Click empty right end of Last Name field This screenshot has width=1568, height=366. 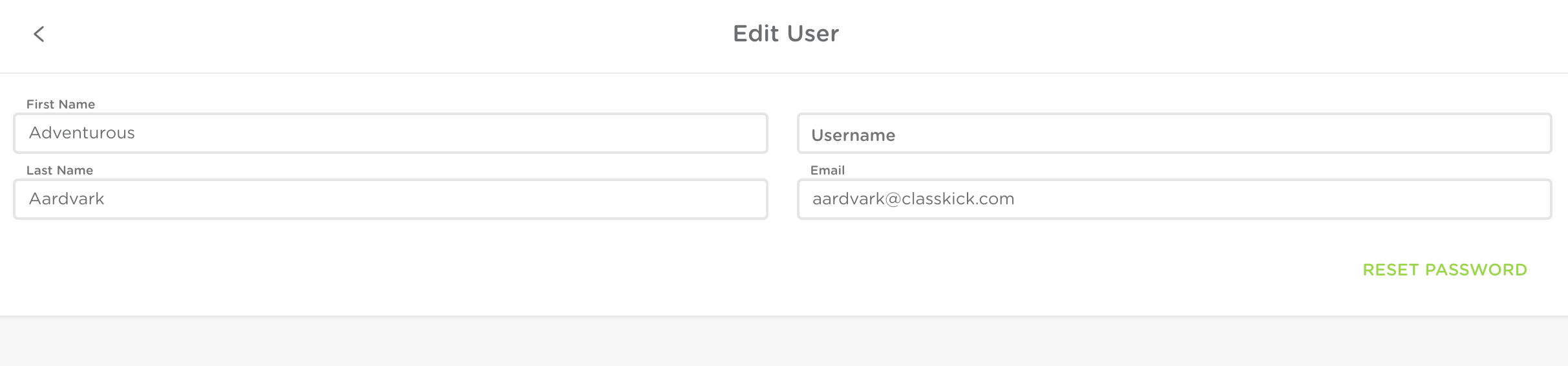point(711,199)
